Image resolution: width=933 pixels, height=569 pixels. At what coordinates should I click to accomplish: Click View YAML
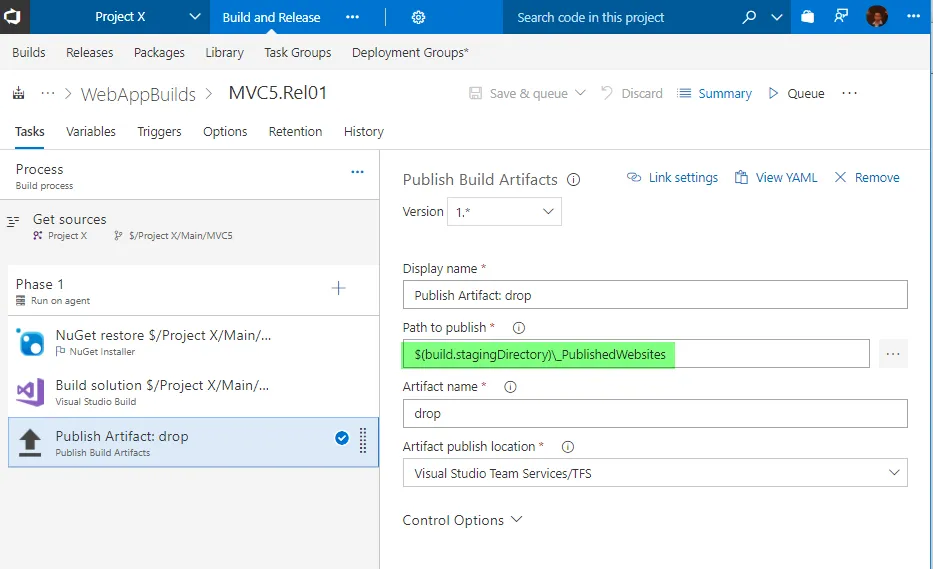pyautogui.click(x=776, y=177)
